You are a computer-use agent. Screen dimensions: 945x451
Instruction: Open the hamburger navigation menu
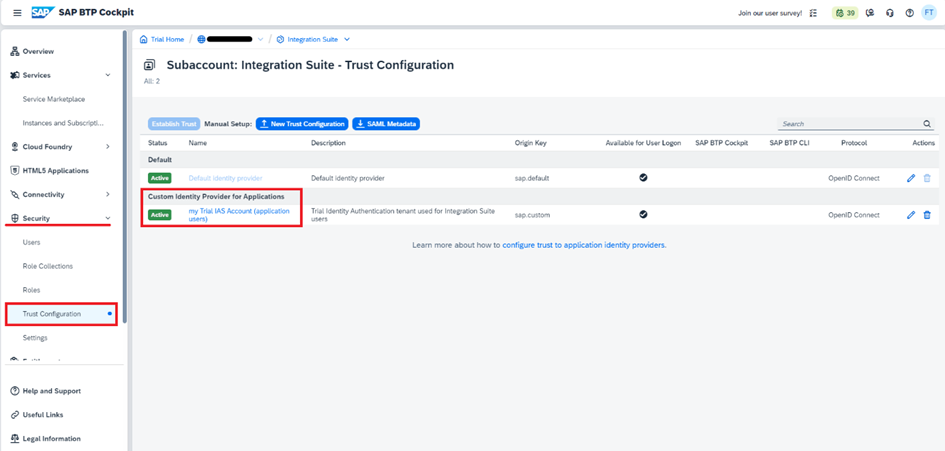point(17,13)
